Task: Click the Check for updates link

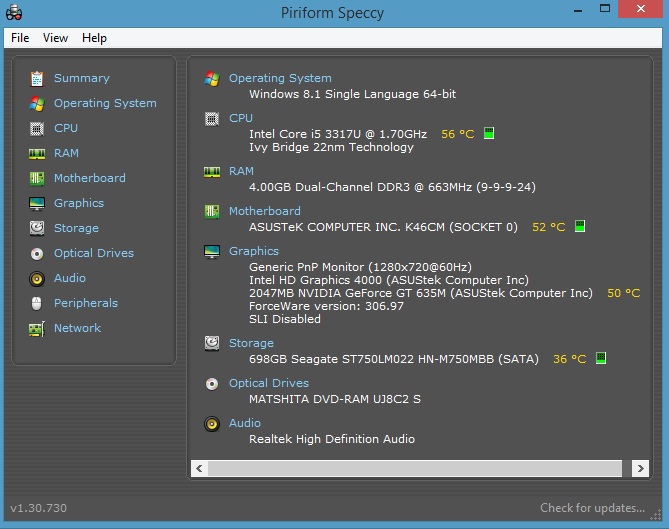Action: 592,508
